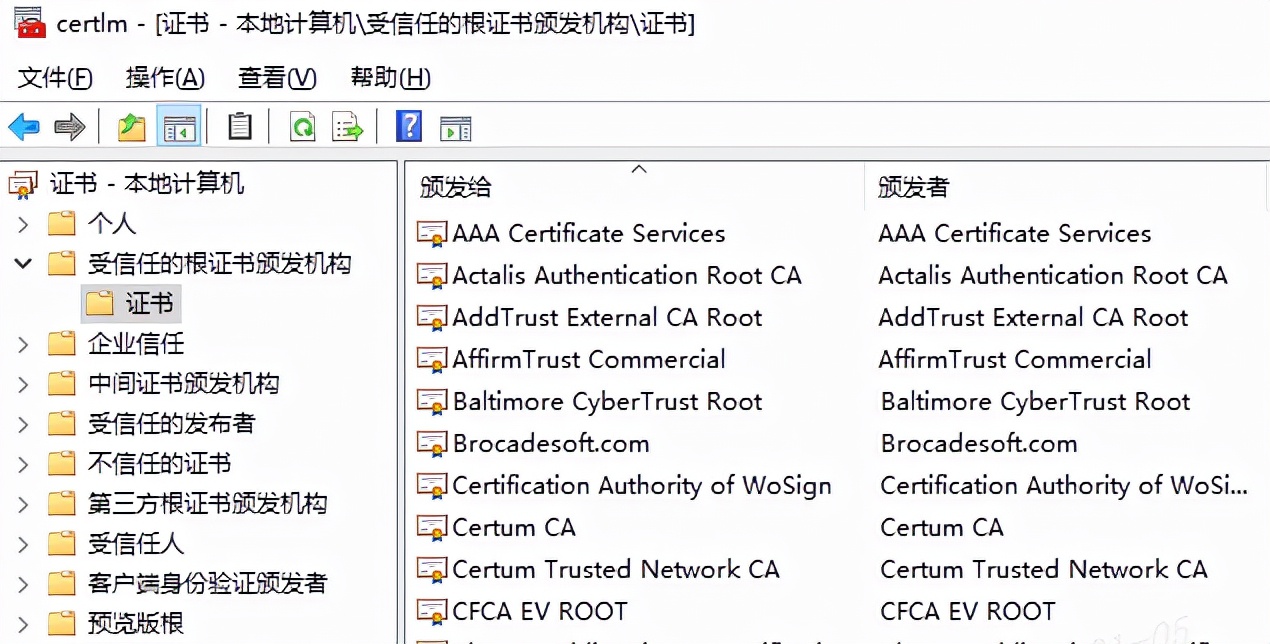Expand the 客户端身份验证颁发者 tree node
Viewport: 1270px width, 644px height.
[23, 584]
